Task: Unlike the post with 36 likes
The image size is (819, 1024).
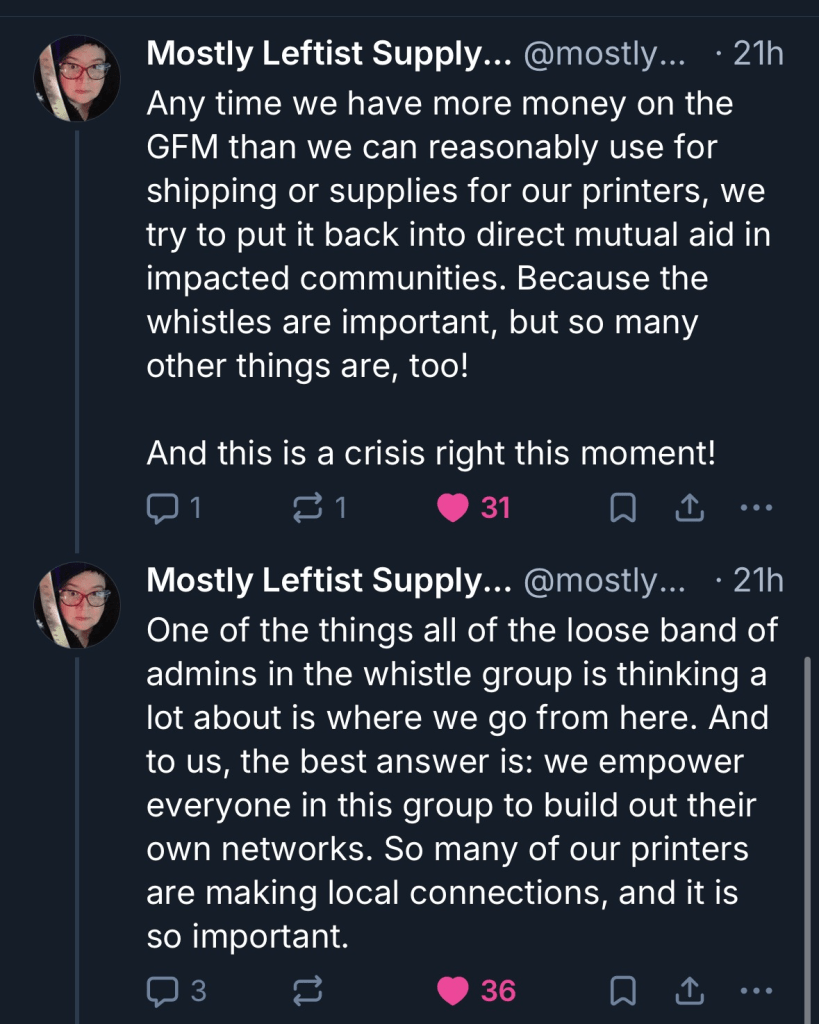Action: (454, 990)
